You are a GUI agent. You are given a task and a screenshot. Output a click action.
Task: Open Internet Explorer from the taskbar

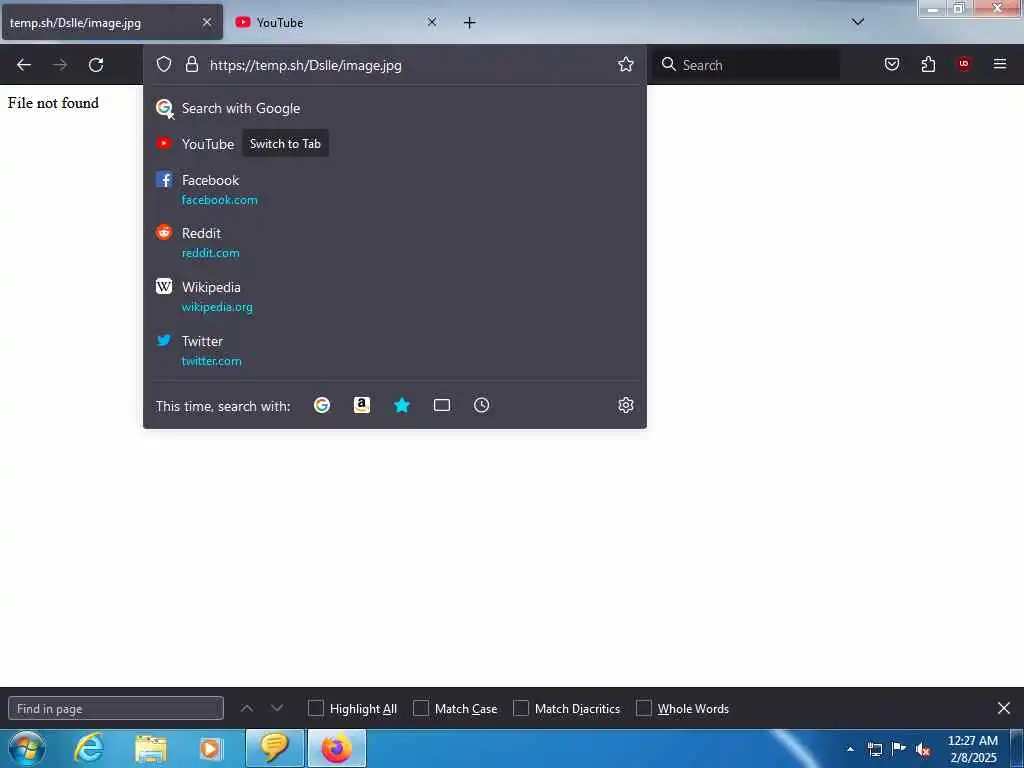[89, 748]
